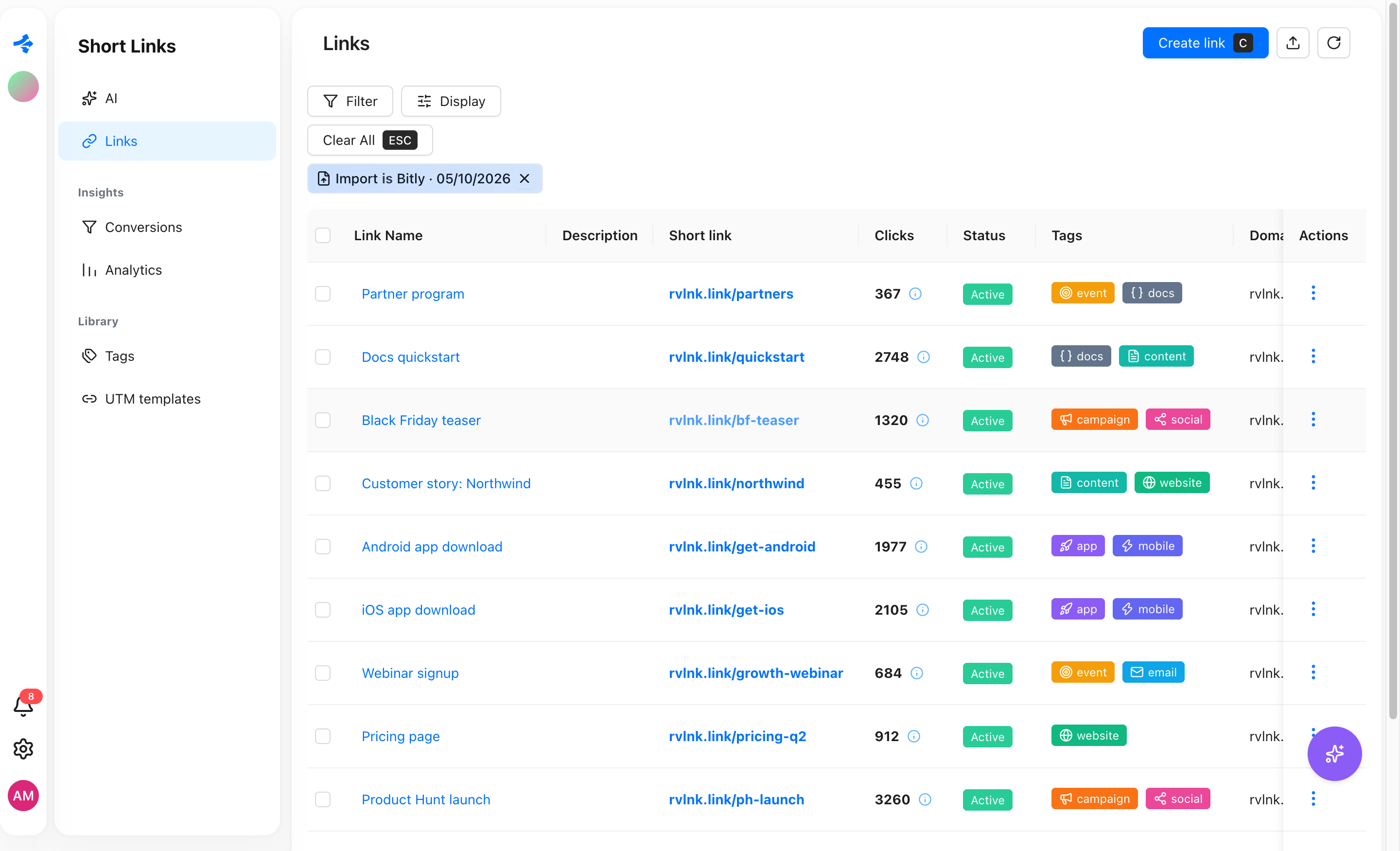Click the gradient workspace avatar
This screenshot has width=1400, height=851.
23,87
